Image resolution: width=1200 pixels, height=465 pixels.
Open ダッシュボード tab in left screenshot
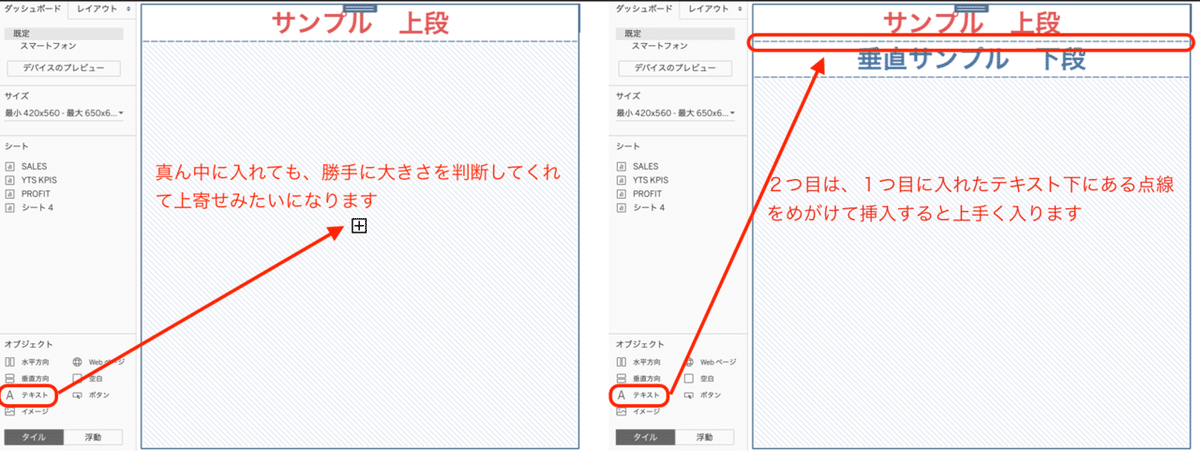[33, 8]
